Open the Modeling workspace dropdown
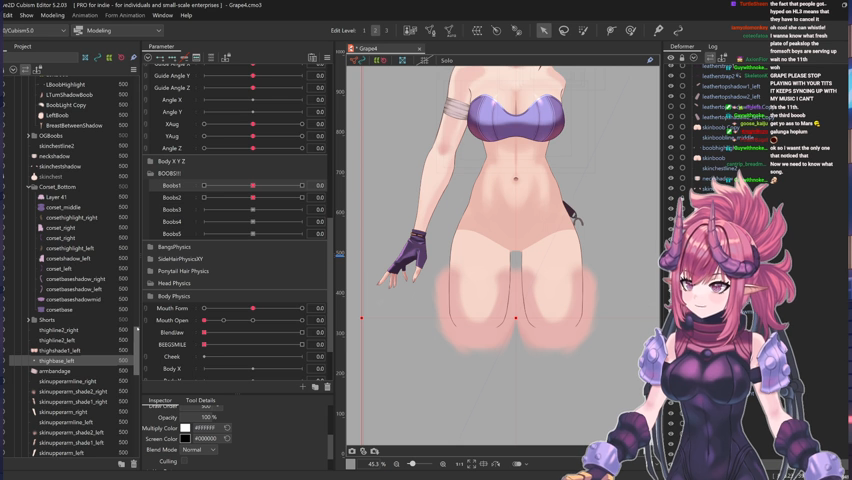Image resolution: width=852 pixels, height=480 pixels. coord(117,31)
